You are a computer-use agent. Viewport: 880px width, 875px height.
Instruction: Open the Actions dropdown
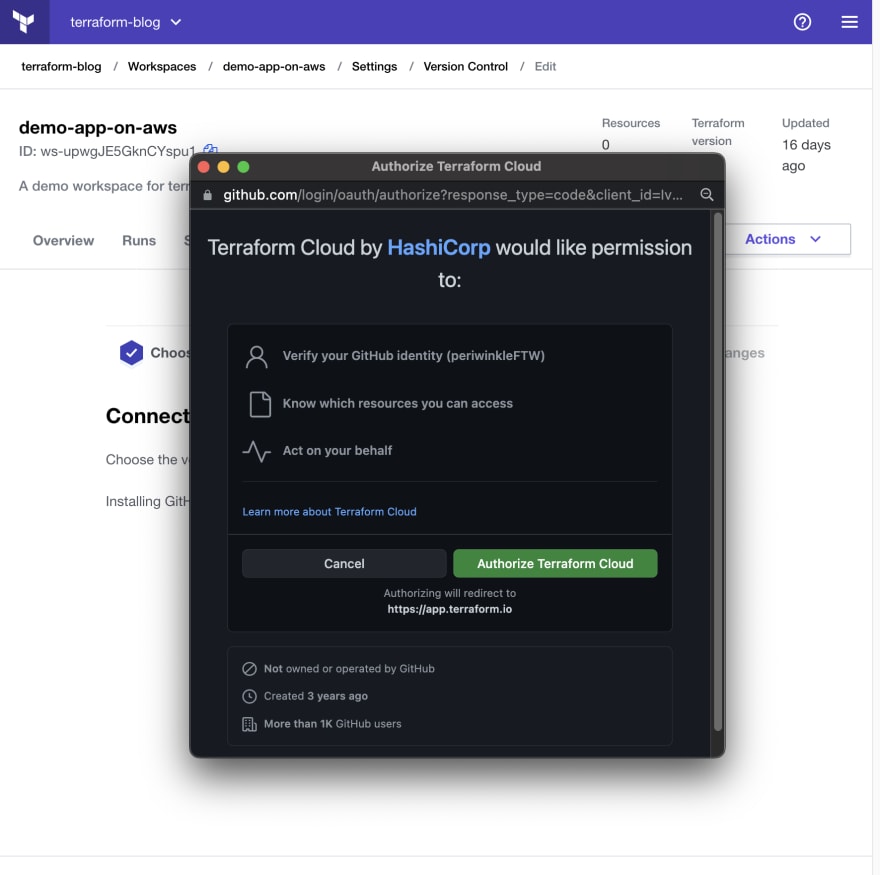pyautogui.click(x=786, y=239)
